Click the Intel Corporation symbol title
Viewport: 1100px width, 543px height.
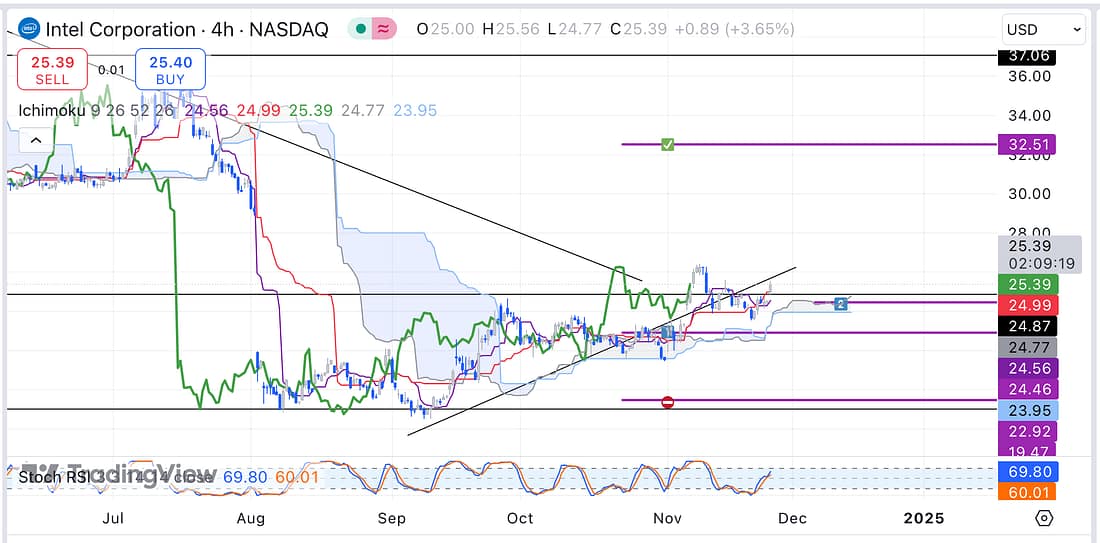[121, 30]
